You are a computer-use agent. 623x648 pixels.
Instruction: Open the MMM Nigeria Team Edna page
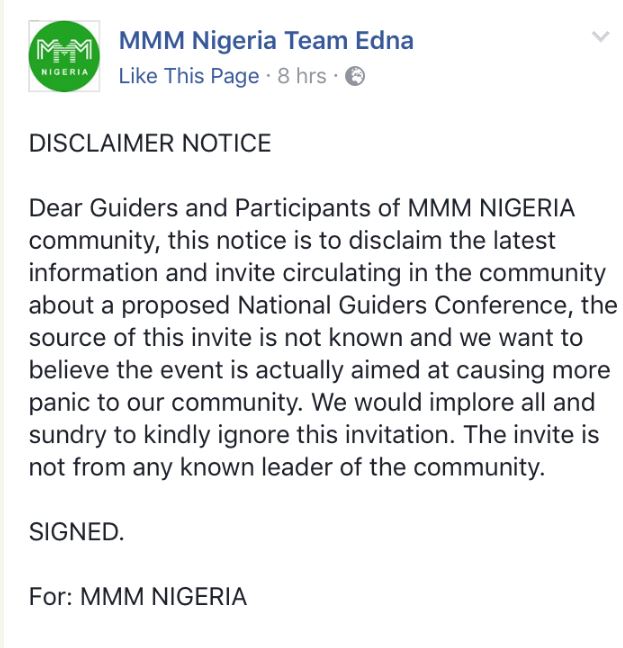click(x=265, y=41)
